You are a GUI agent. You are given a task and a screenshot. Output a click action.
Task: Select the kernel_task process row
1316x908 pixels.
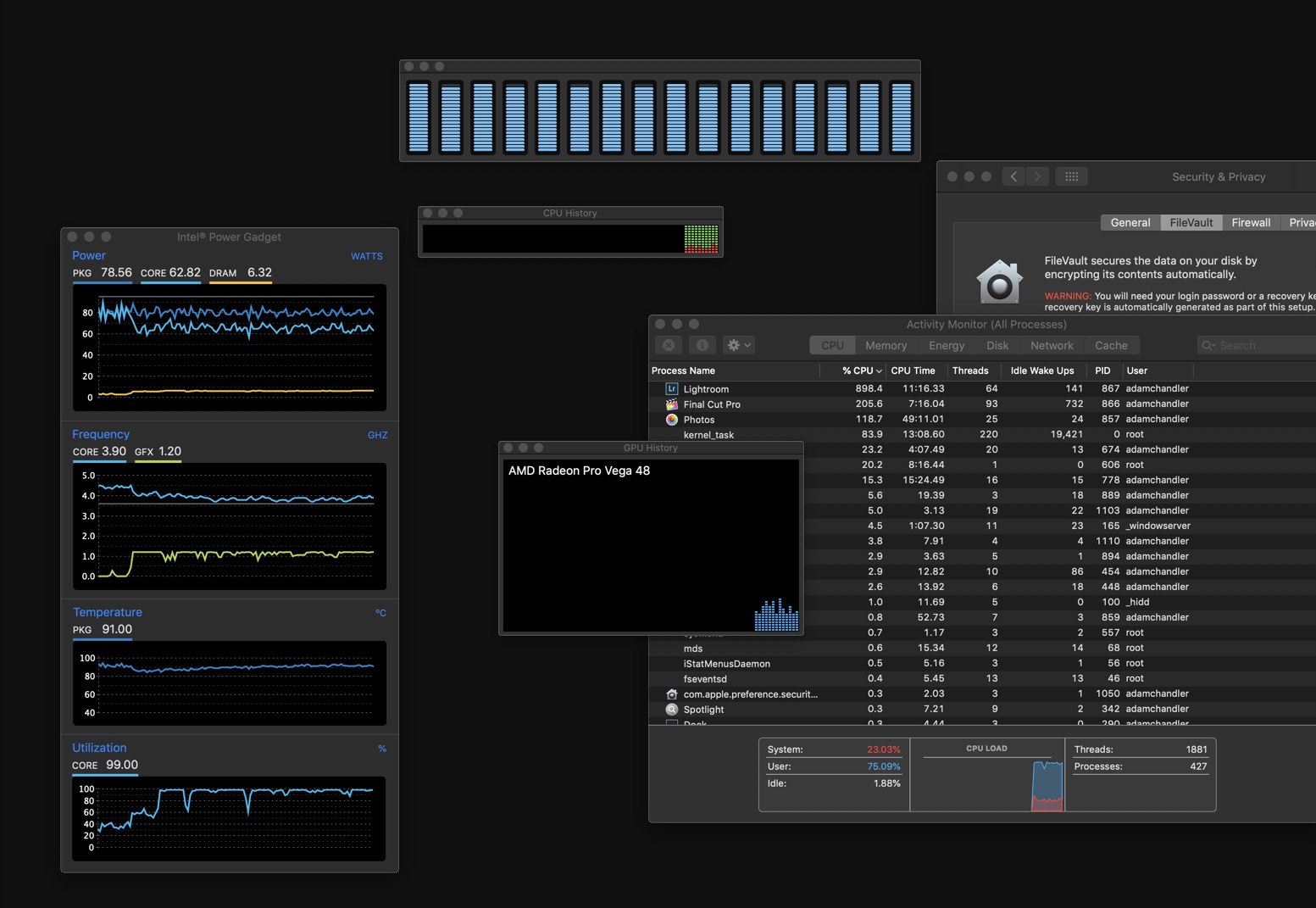[x=982, y=435]
